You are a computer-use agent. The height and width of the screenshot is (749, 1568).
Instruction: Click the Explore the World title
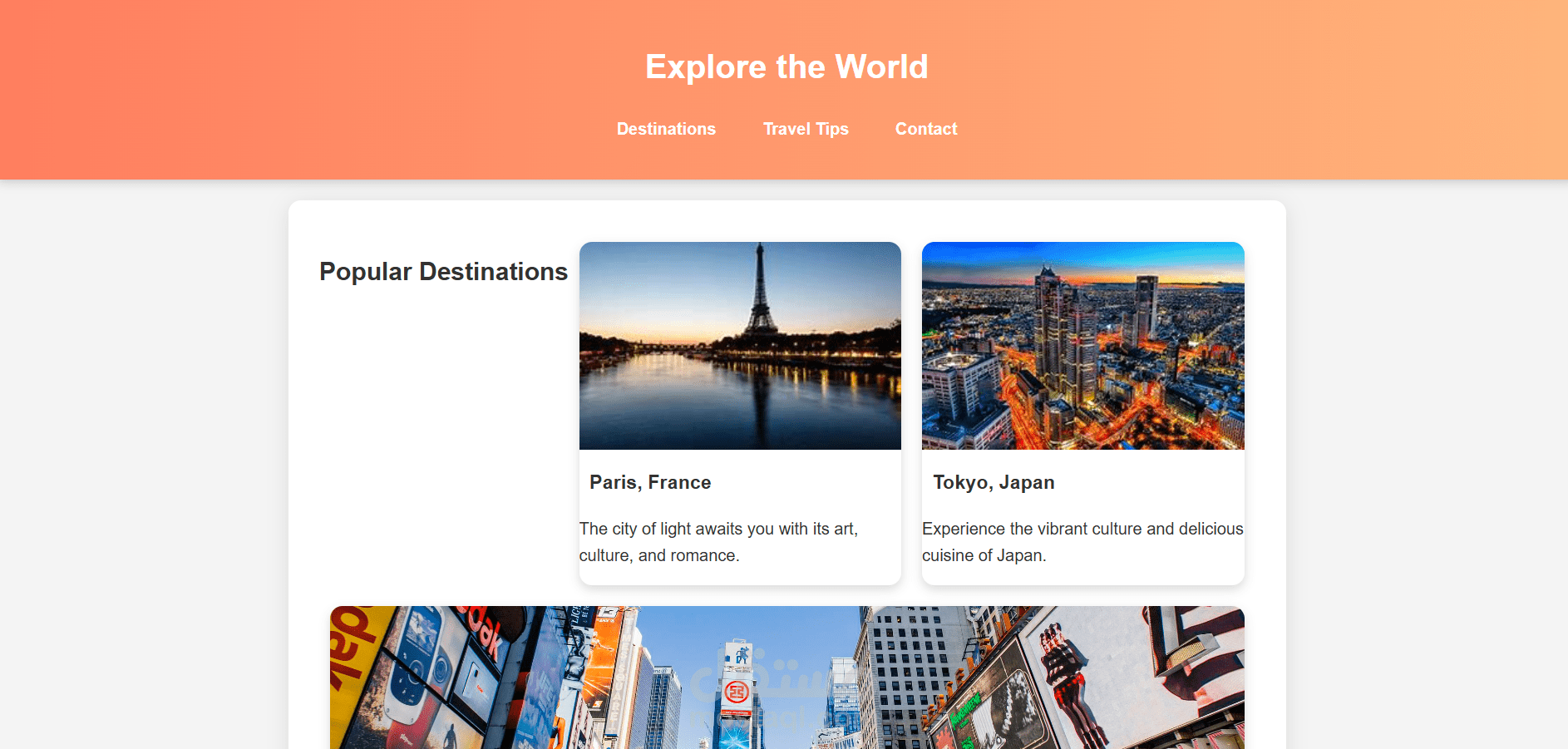click(786, 67)
